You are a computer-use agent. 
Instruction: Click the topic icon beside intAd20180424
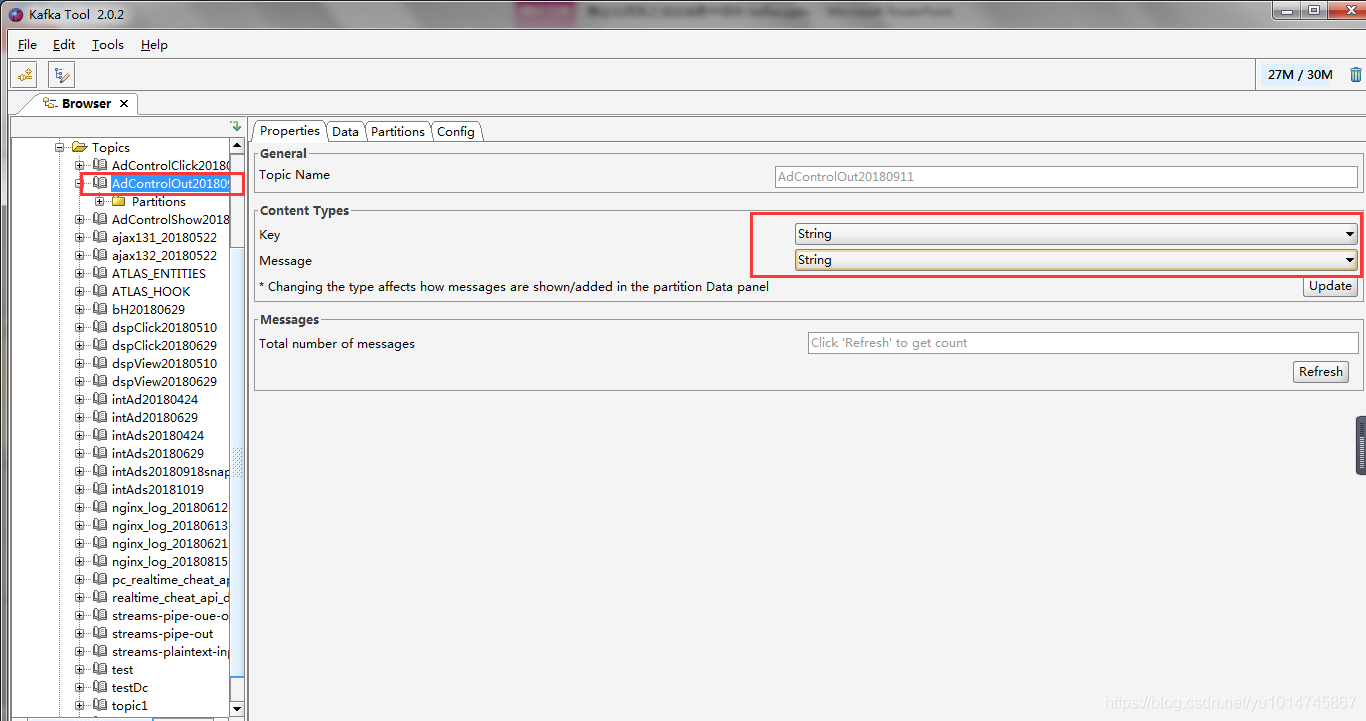coord(100,399)
